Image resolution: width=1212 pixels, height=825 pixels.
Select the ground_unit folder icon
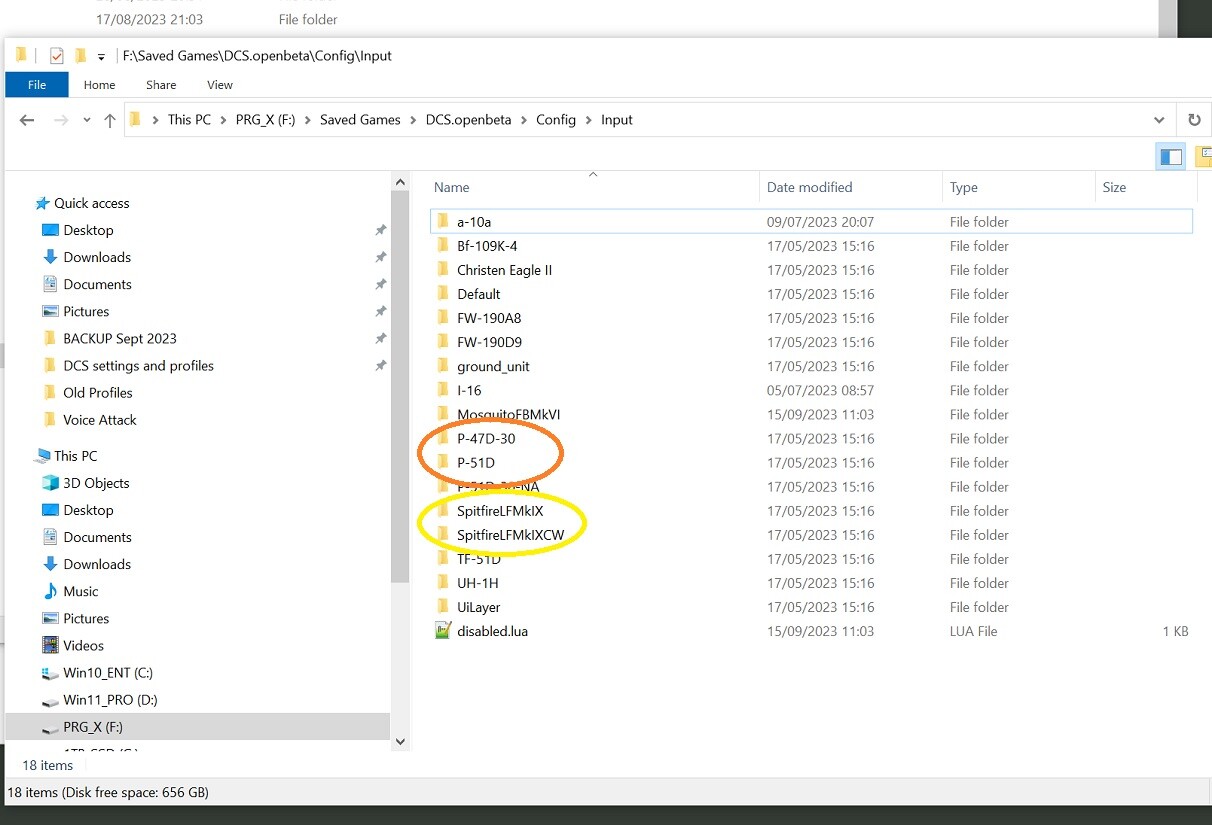click(443, 365)
